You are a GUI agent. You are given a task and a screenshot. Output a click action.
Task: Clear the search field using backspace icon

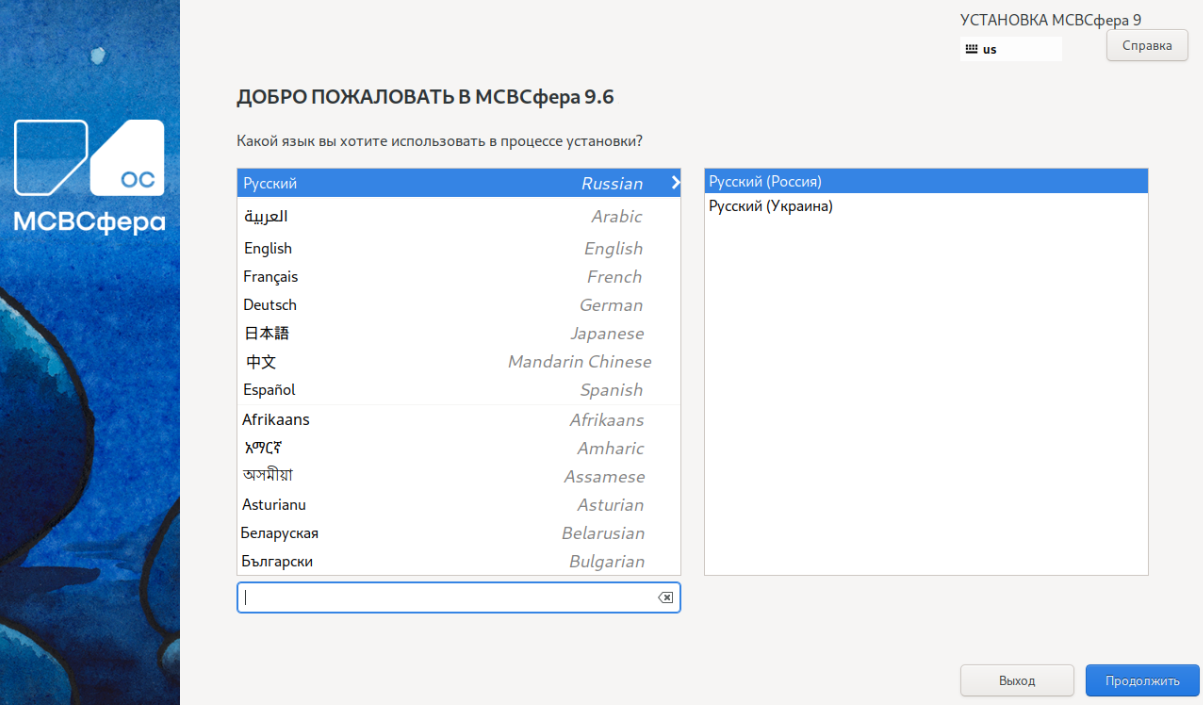665,598
